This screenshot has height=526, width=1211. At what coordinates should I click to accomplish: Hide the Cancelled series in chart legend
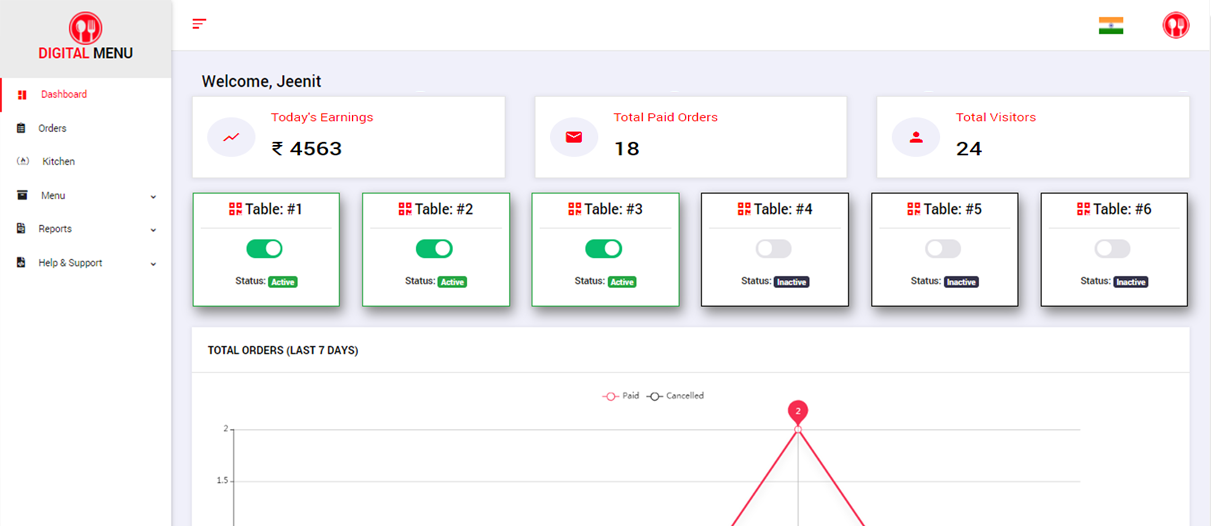pos(676,396)
